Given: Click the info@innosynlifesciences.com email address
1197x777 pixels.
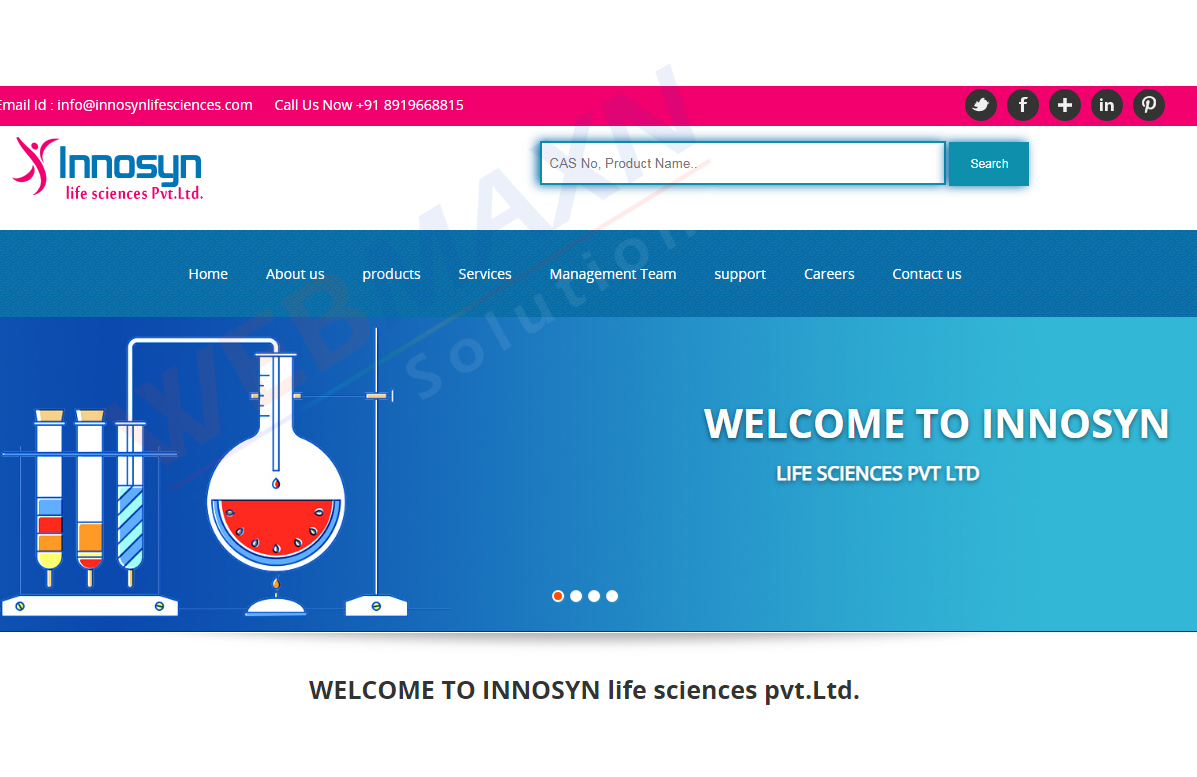Looking at the screenshot, I should (x=155, y=105).
